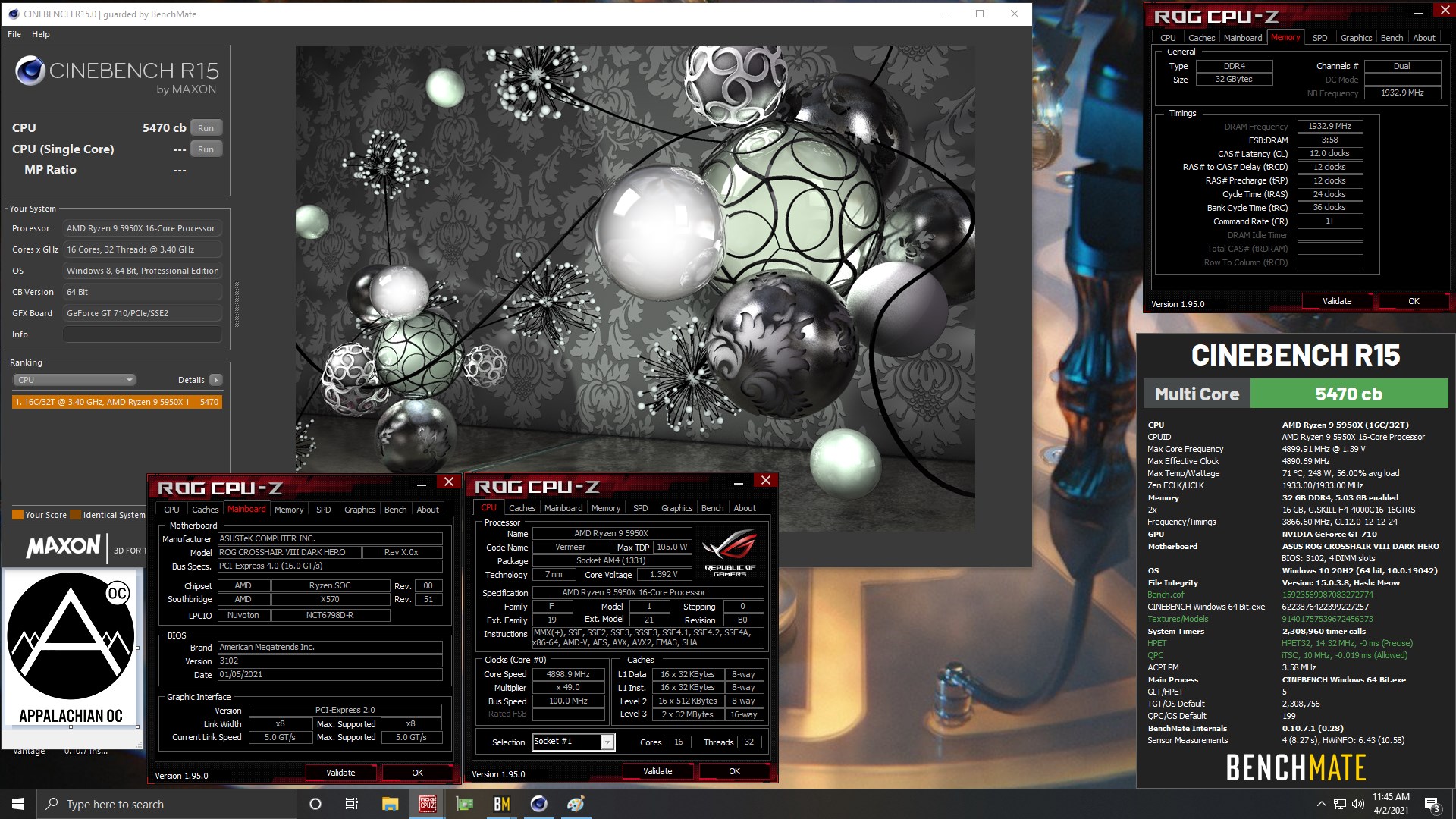Open File Explorer from the taskbar
Viewport: 1456px width, 819px height.
[x=390, y=804]
